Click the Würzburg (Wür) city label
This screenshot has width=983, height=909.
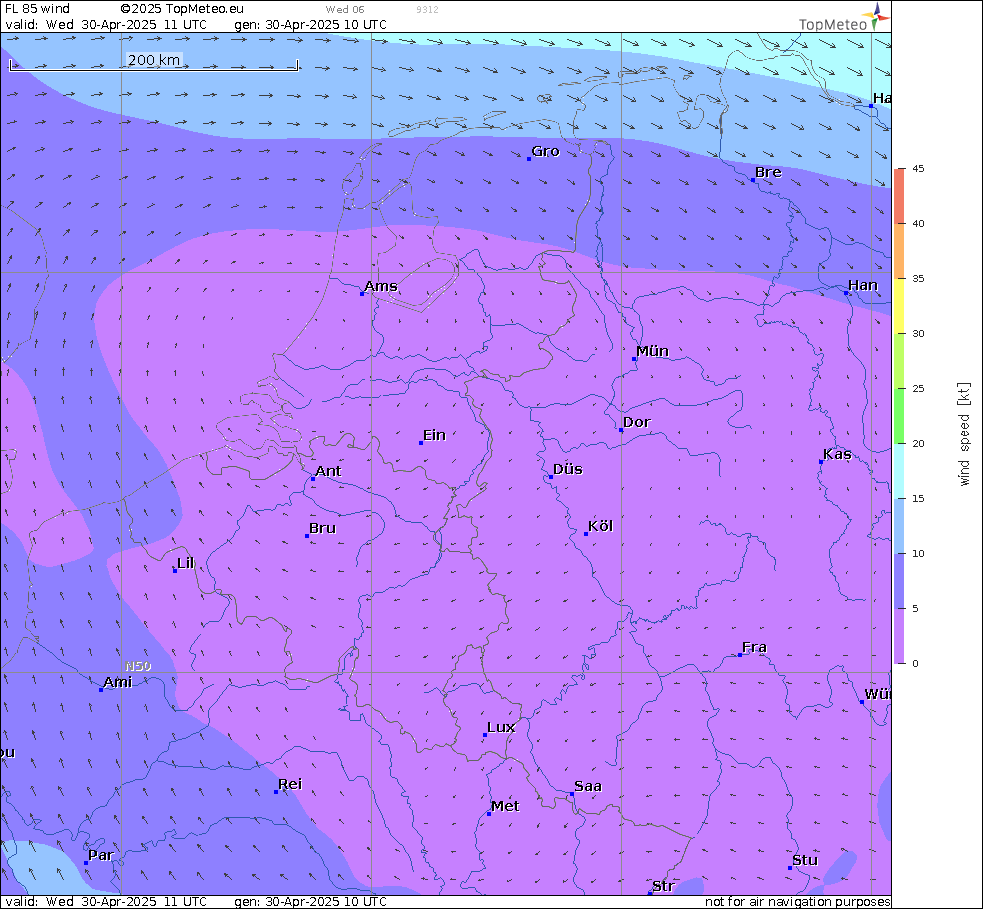pyautogui.click(x=878, y=694)
